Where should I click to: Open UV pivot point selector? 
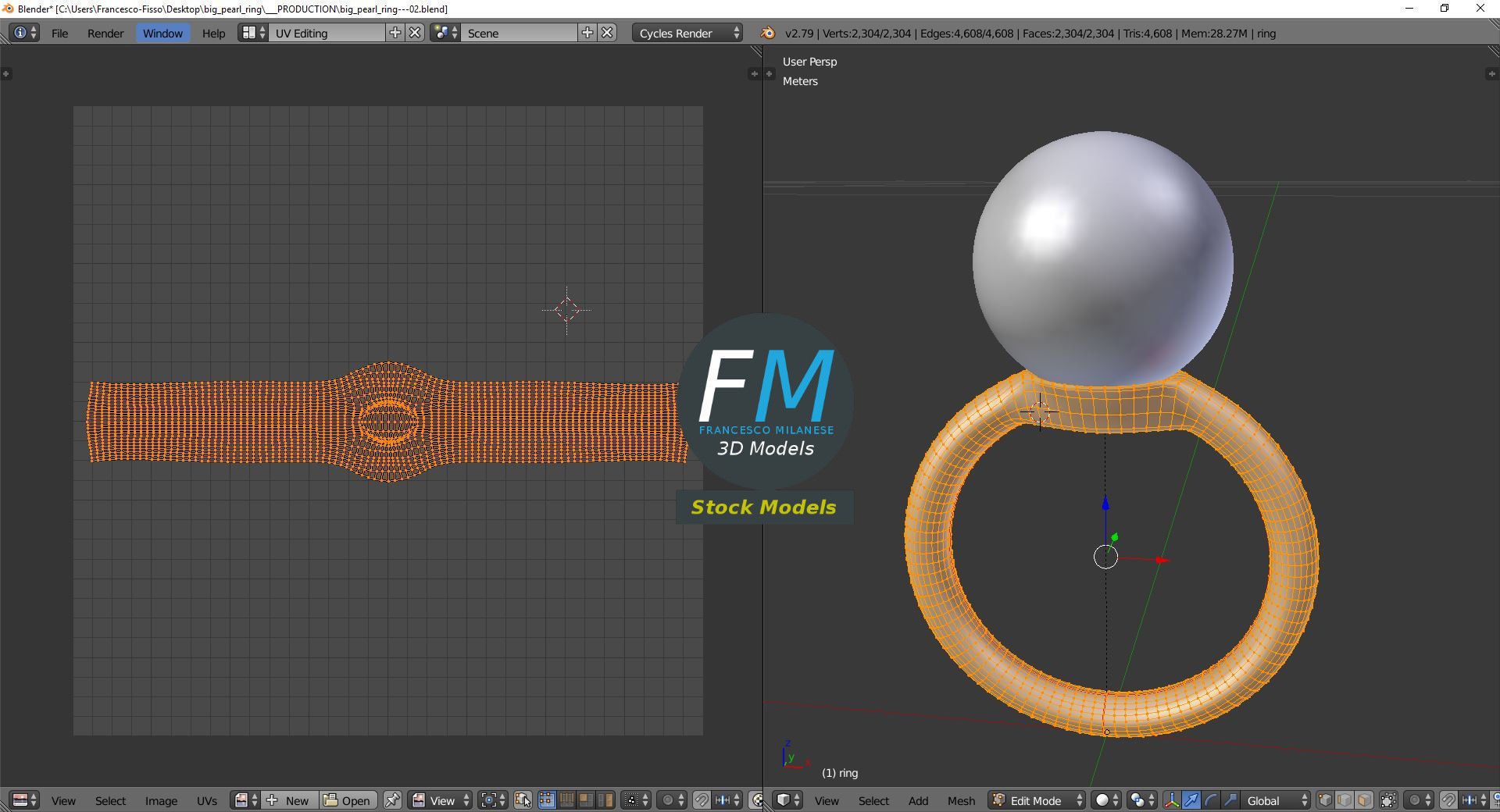[x=493, y=800]
